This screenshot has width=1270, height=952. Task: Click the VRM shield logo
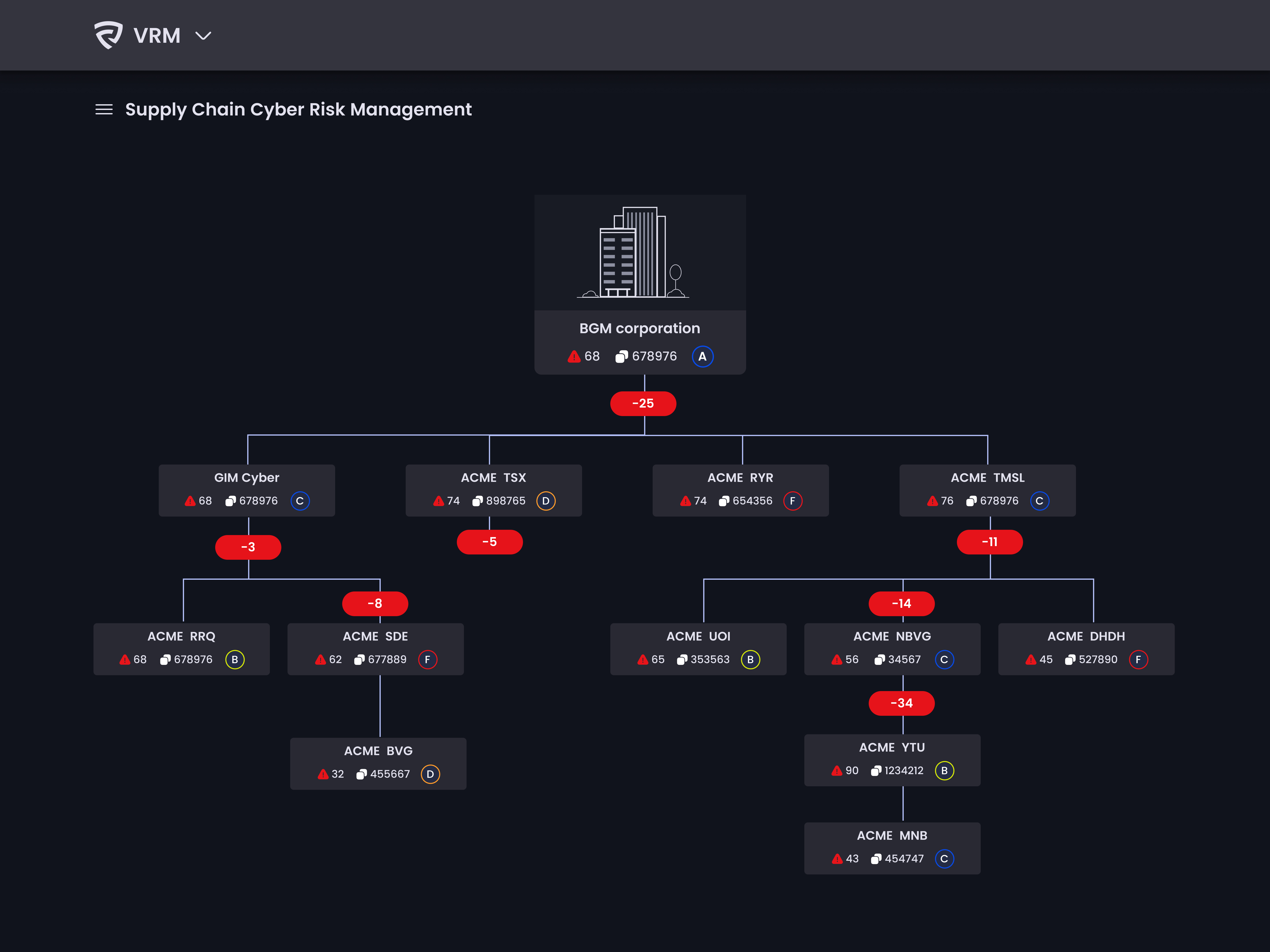tap(108, 35)
